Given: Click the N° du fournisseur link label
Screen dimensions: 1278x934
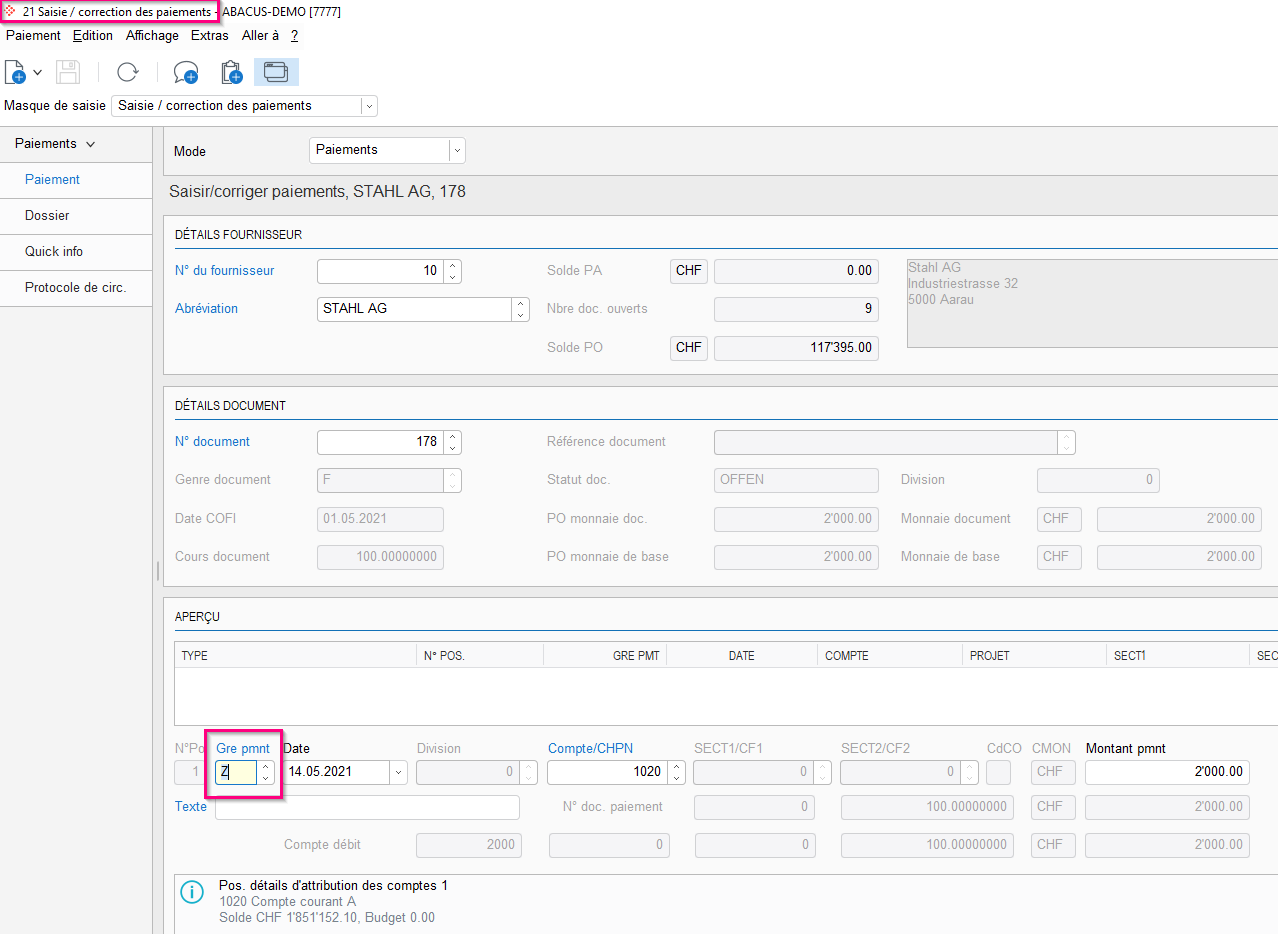Looking at the screenshot, I should click(x=224, y=270).
